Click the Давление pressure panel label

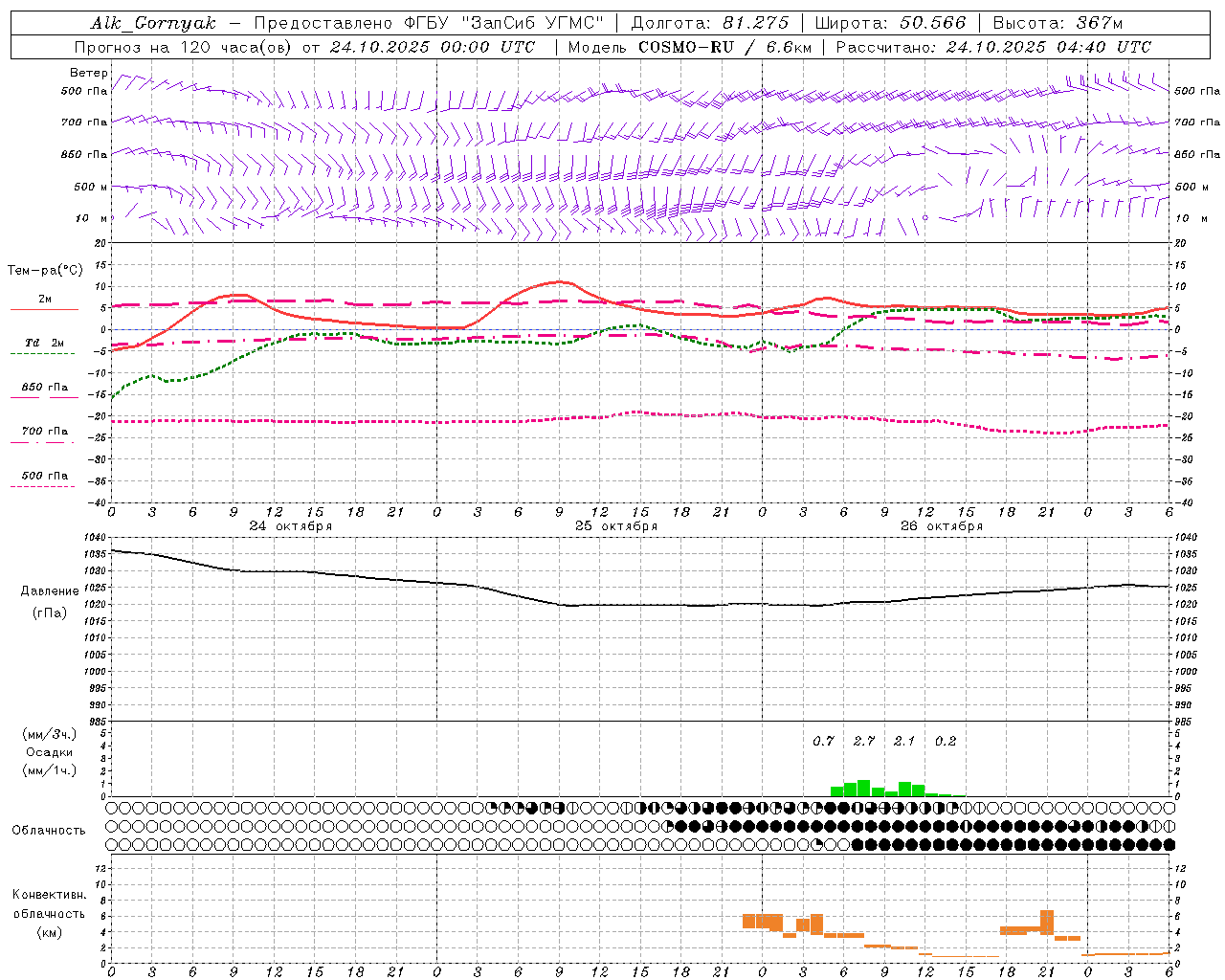pyautogui.click(x=50, y=591)
